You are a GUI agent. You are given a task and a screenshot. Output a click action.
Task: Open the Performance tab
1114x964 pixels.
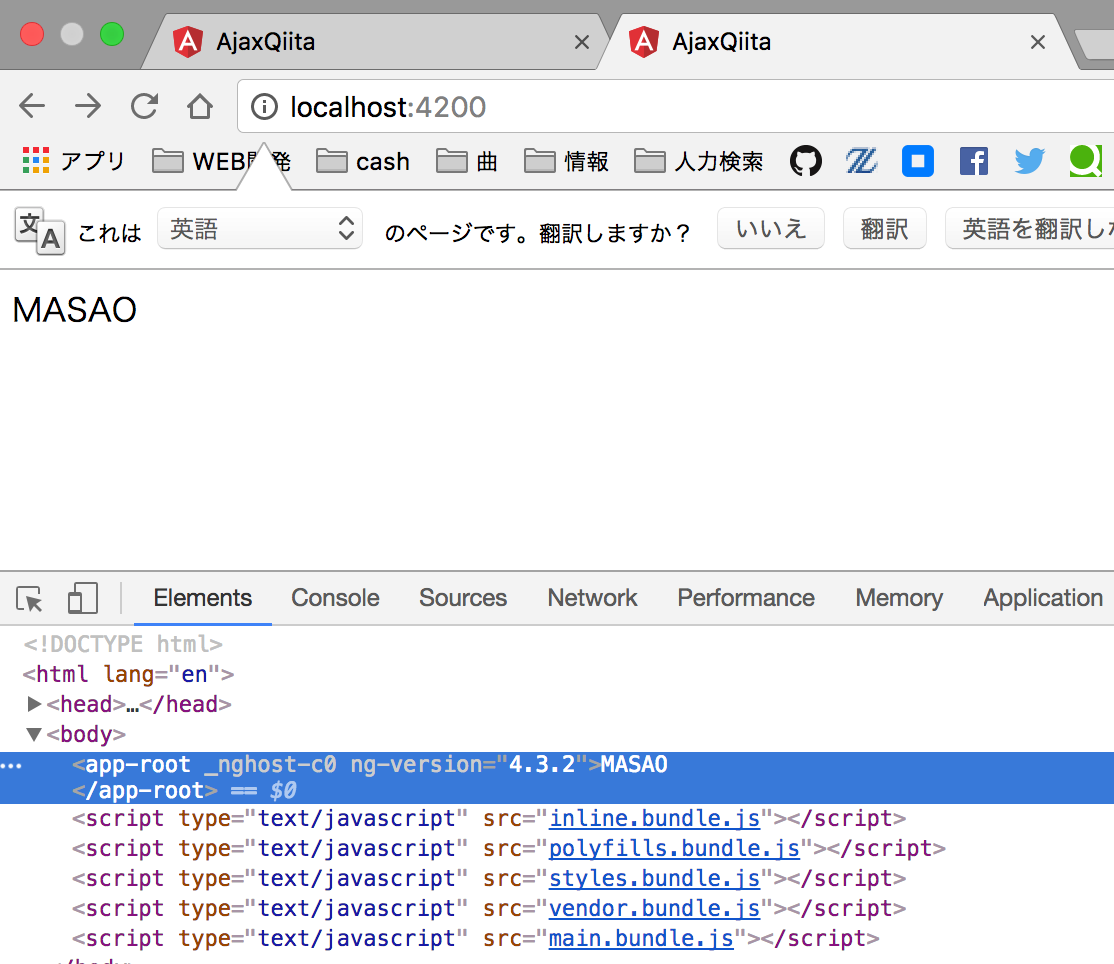point(746,598)
